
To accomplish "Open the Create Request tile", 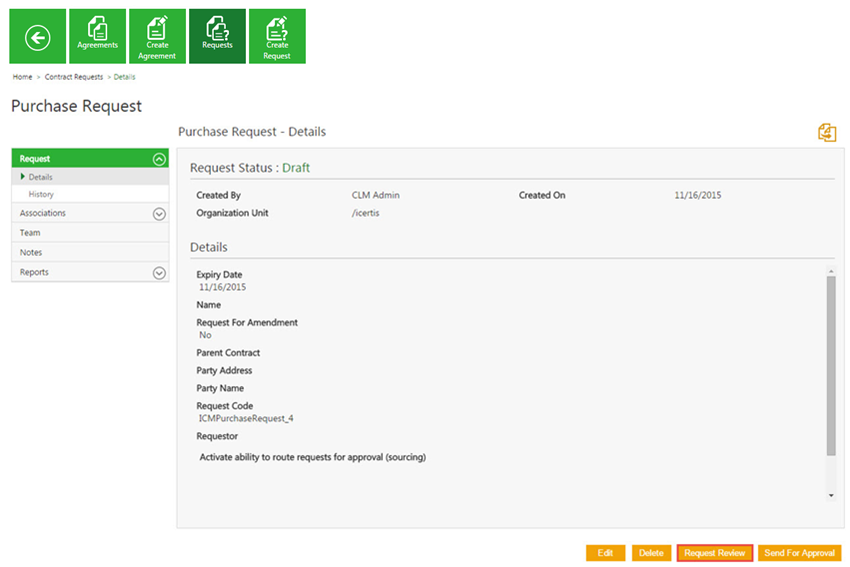I will click(277, 37).
